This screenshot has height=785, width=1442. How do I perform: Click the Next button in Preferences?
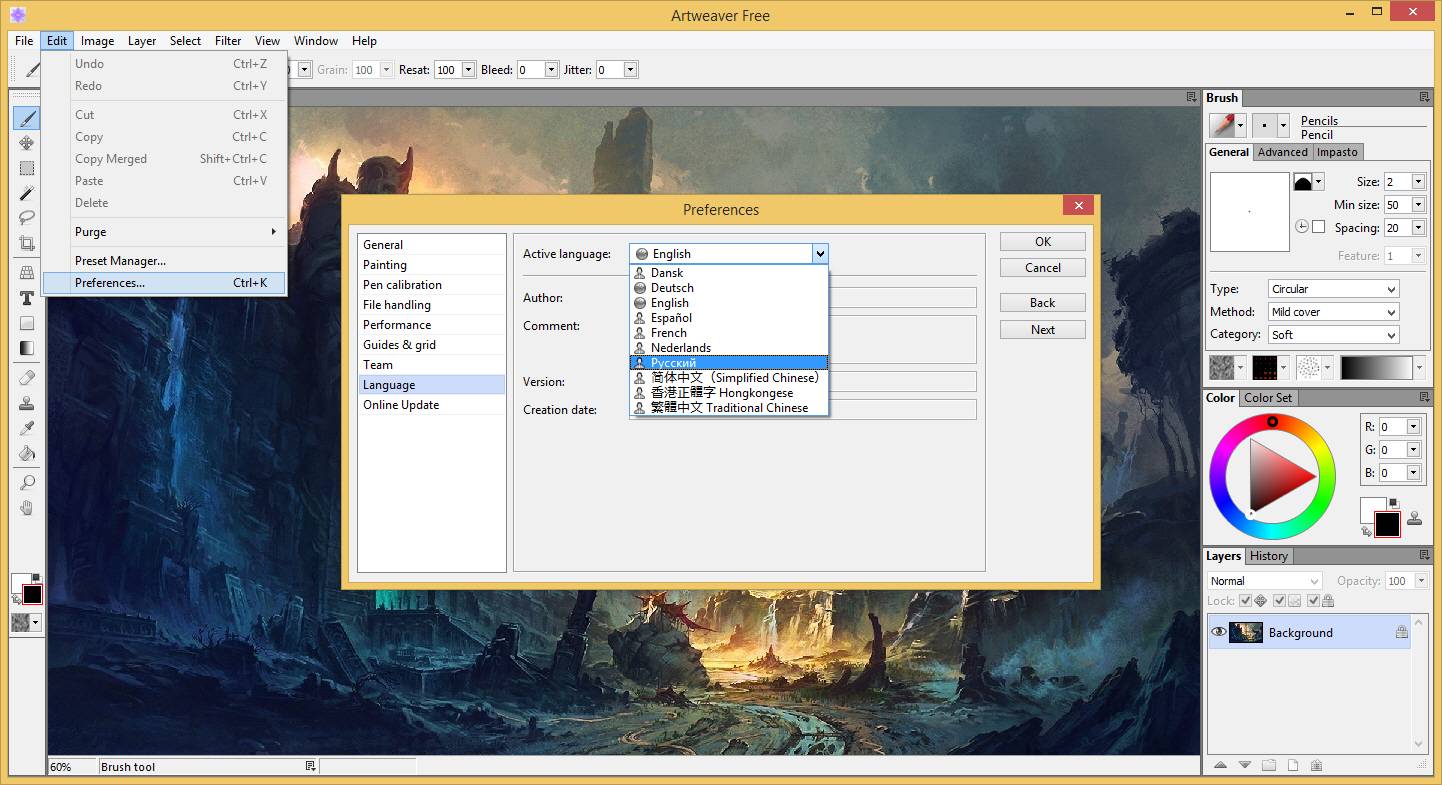[x=1043, y=330]
